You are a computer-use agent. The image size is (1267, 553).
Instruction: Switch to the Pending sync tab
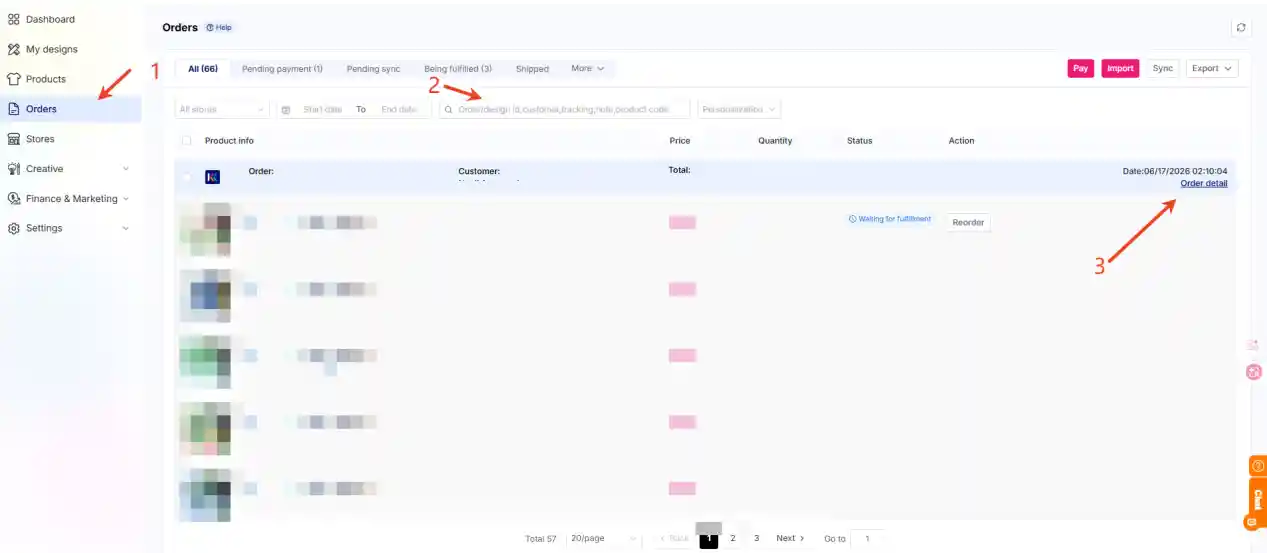(373, 69)
